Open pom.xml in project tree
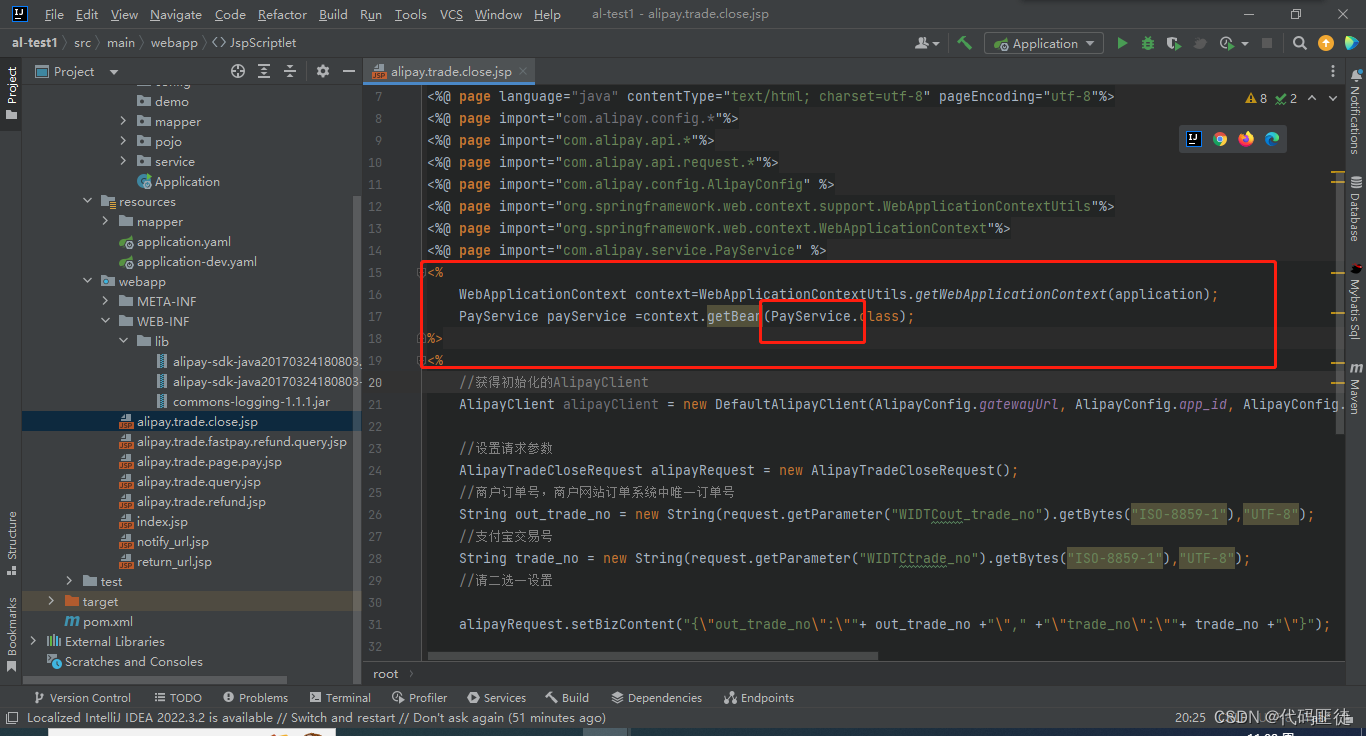The image size is (1366, 736). pyautogui.click(x=107, y=621)
